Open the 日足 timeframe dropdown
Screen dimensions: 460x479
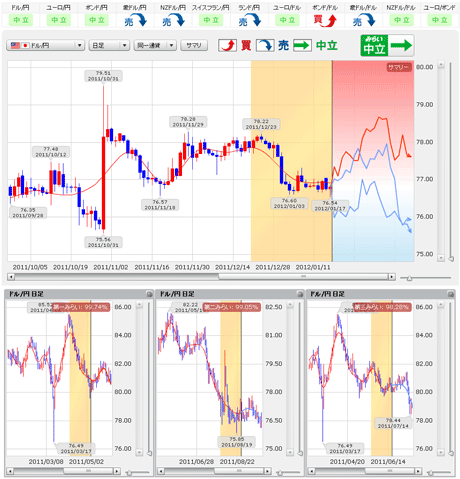click(109, 45)
